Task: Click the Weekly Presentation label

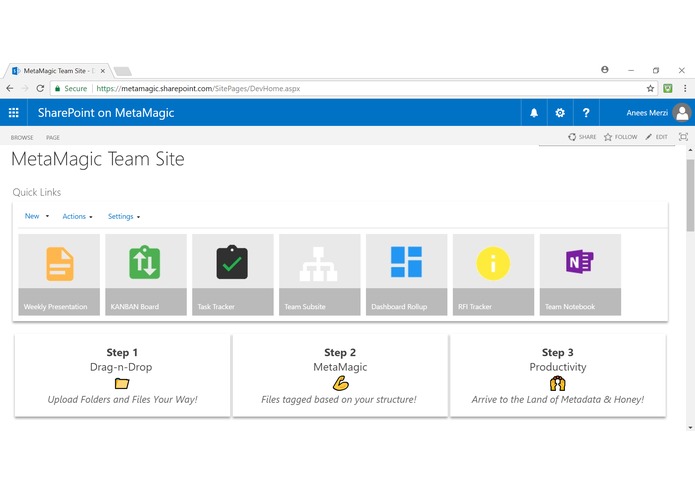Action: [x=55, y=307]
